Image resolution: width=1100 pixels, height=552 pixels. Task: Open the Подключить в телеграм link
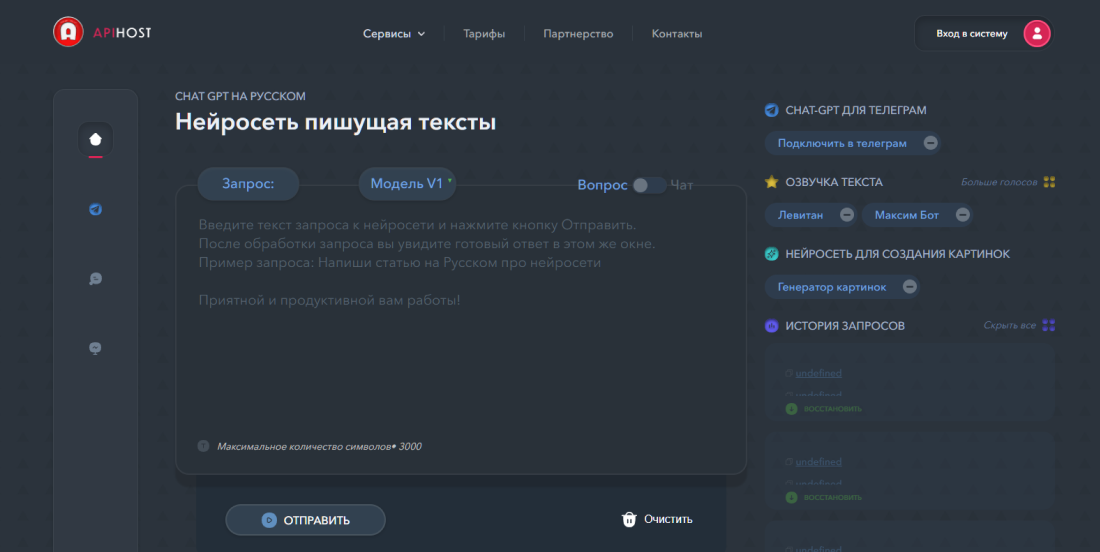842,143
